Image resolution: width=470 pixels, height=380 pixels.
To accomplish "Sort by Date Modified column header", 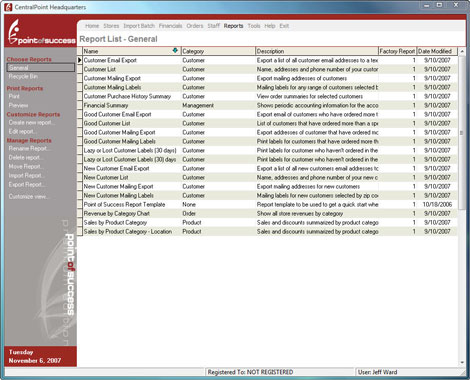I will [437, 51].
